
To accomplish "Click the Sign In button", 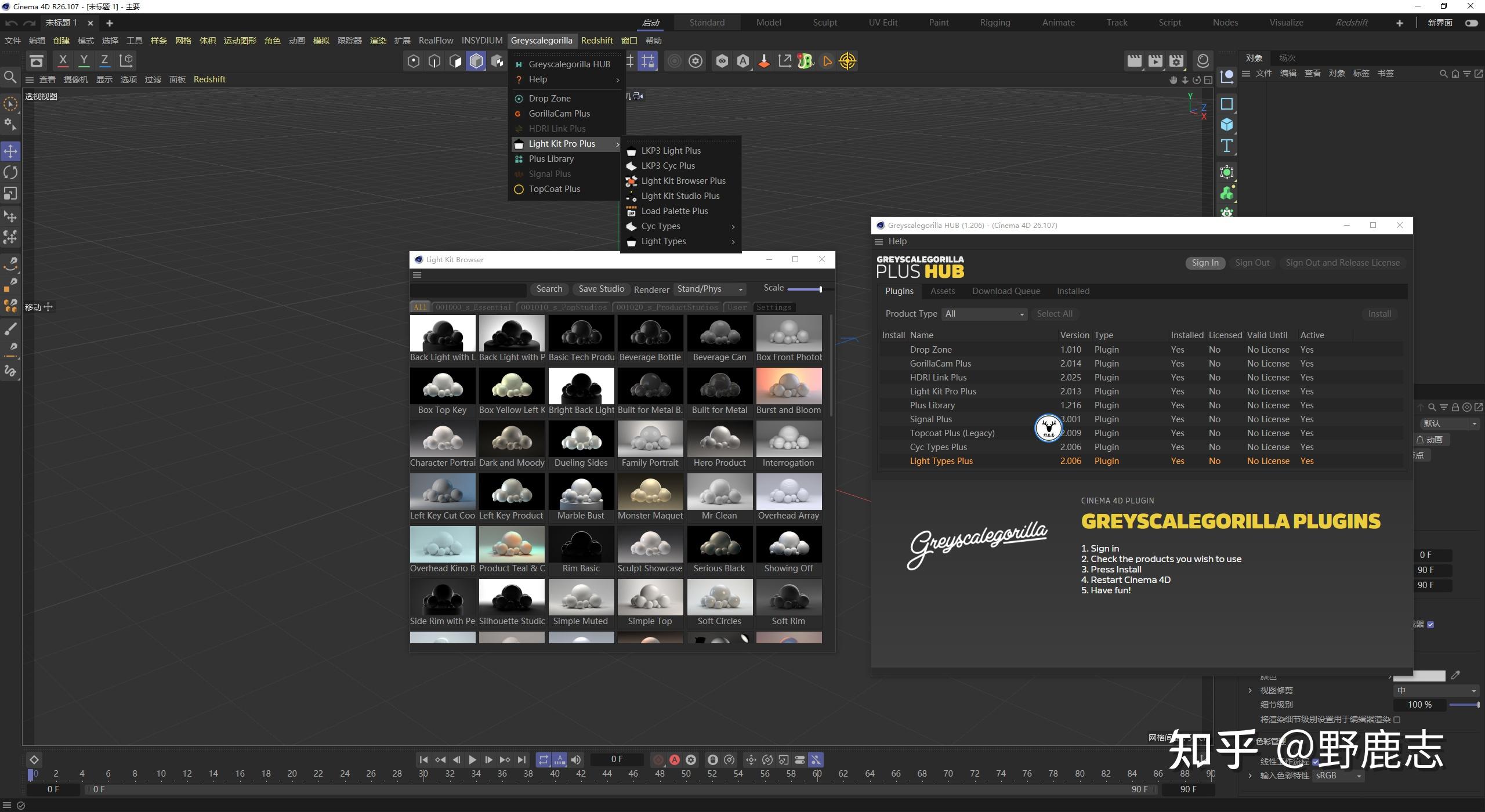I will click(1205, 263).
